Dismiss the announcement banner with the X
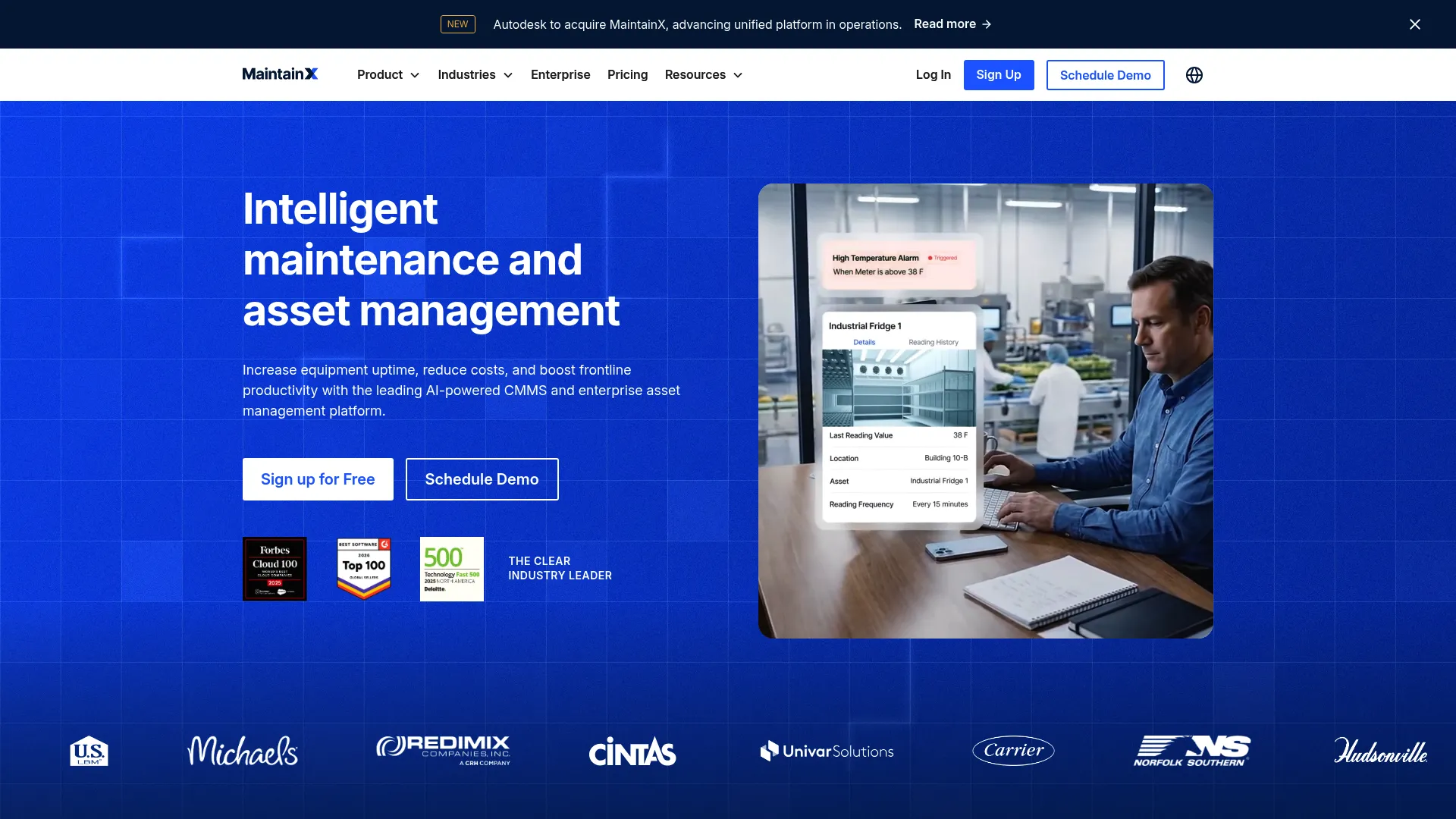The width and height of the screenshot is (1456, 819). click(1415, 24)
